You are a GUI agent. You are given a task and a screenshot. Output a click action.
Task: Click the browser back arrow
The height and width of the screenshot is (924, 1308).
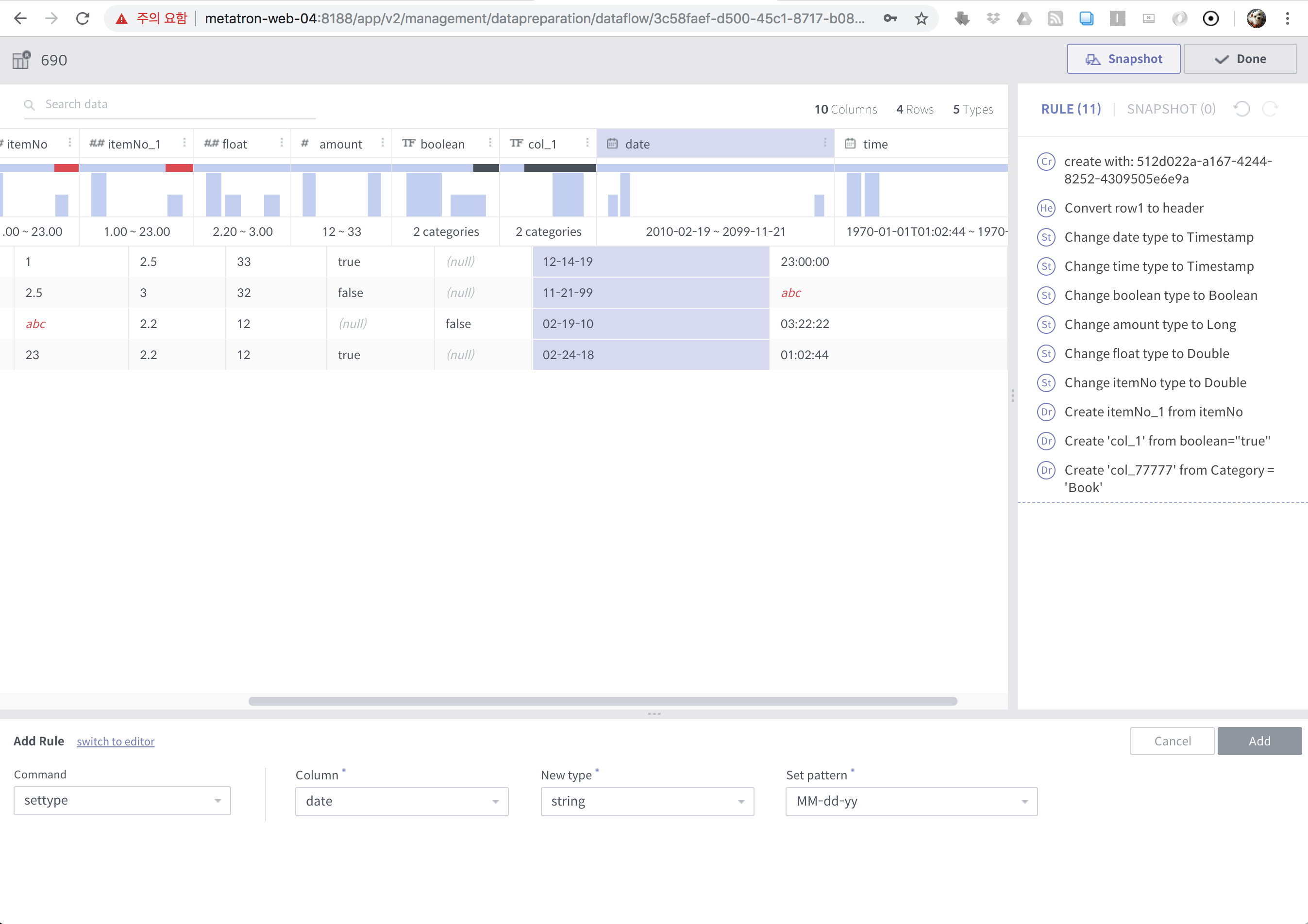20,19
